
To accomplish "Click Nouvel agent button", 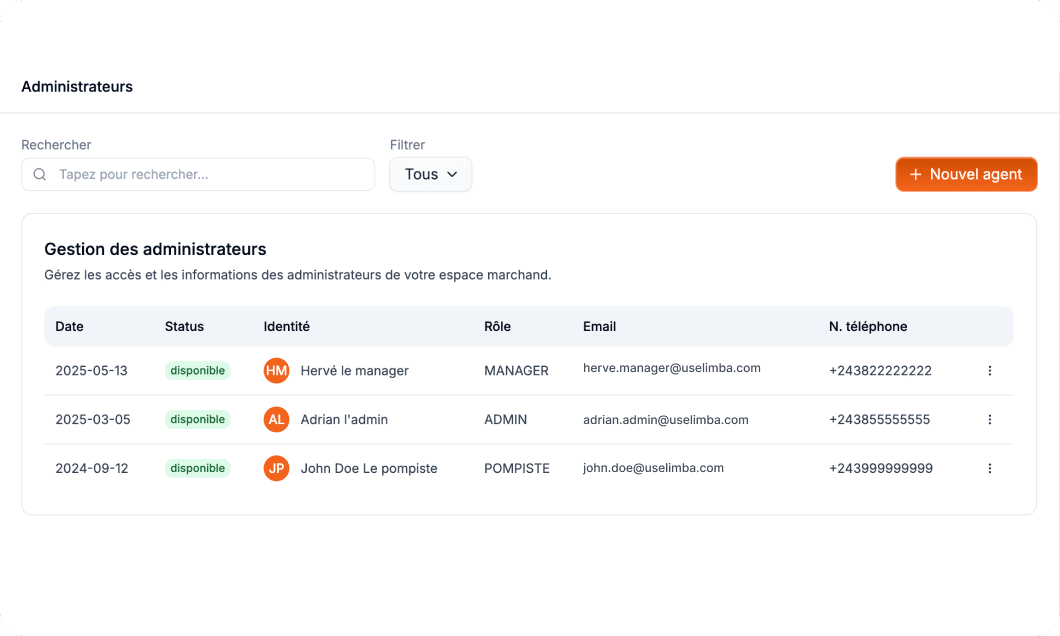I will (966, 174).
